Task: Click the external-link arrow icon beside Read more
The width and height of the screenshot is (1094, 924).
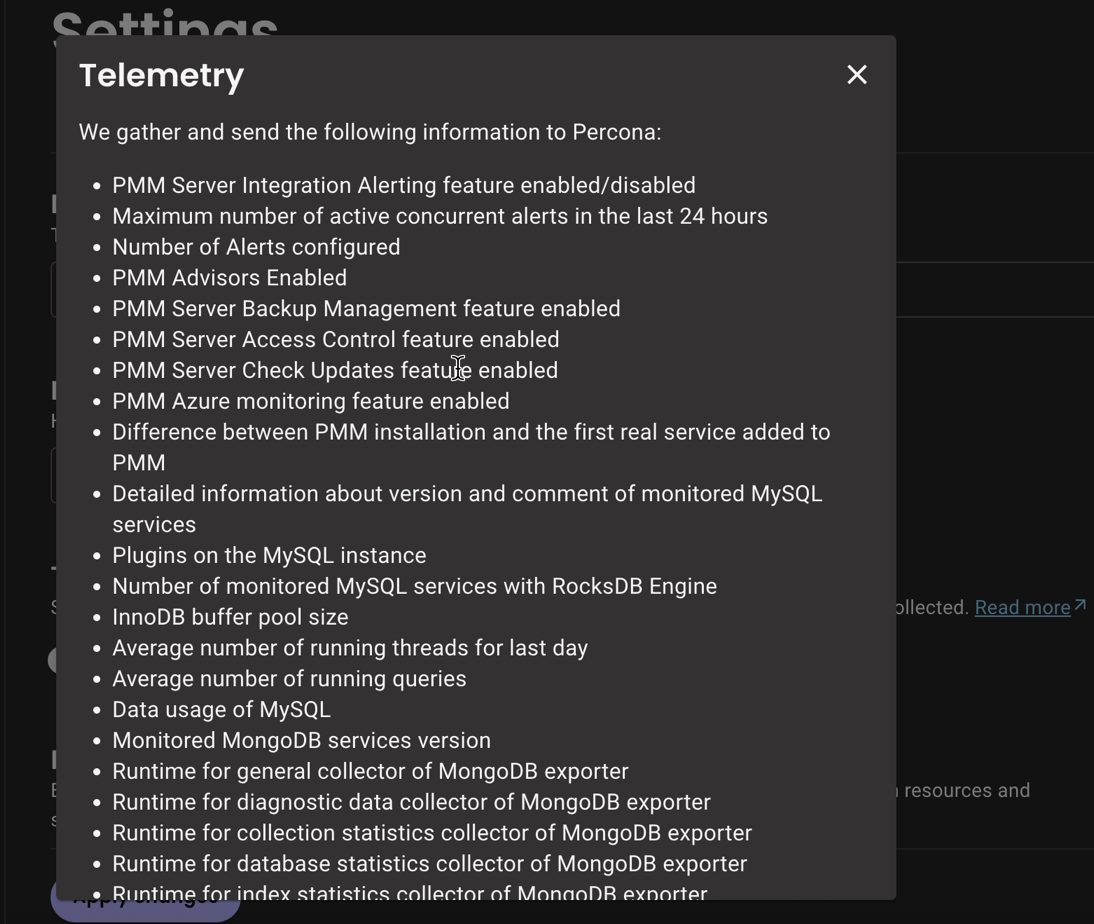Action: click(x=1080, y=605)
